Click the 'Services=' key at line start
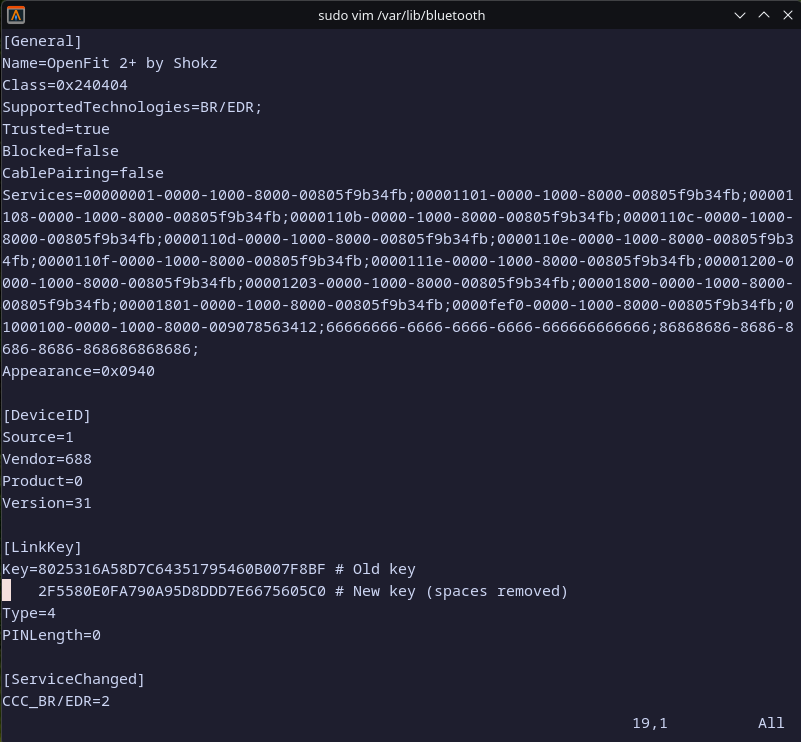The width and height of the screenshot is (801, 742). point(42,195)
